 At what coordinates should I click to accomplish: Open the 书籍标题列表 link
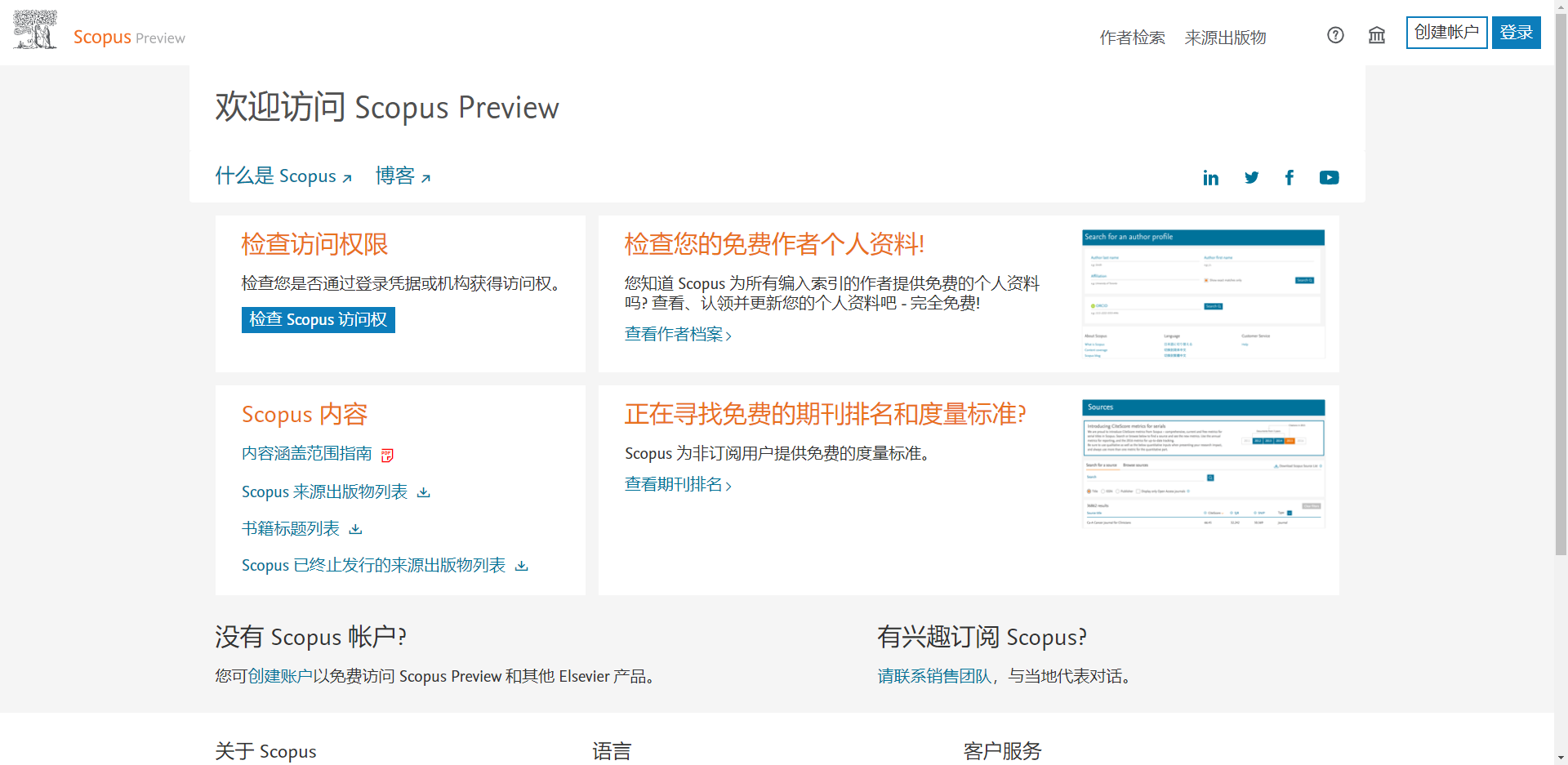291,529
